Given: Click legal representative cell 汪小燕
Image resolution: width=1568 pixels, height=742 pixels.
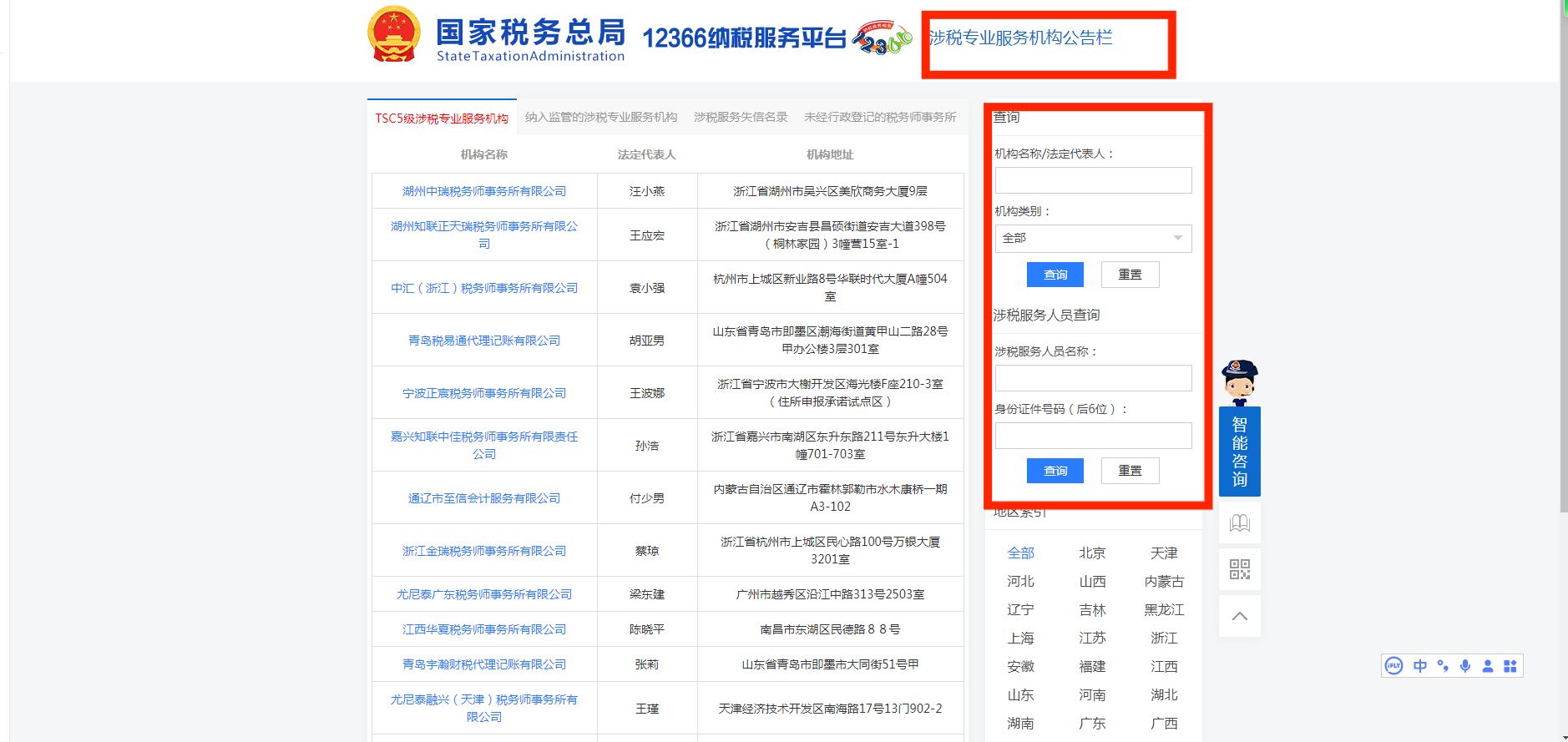Looking at the screenshot, I should click(x=647, y=191).
